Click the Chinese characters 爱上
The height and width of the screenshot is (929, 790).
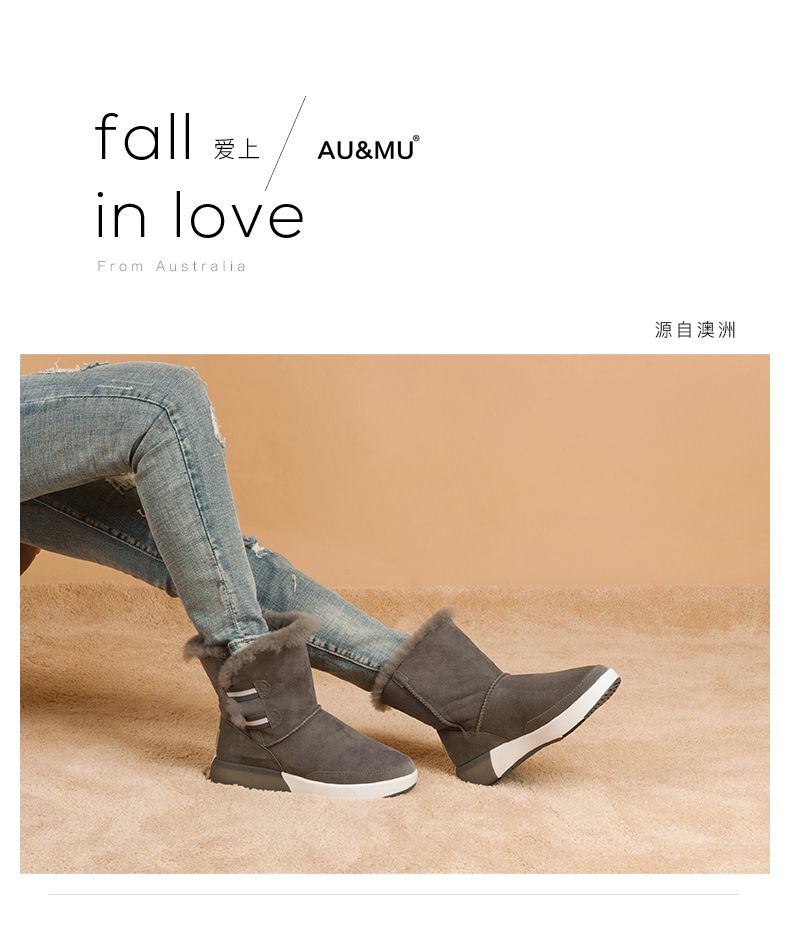coord(236,149)
